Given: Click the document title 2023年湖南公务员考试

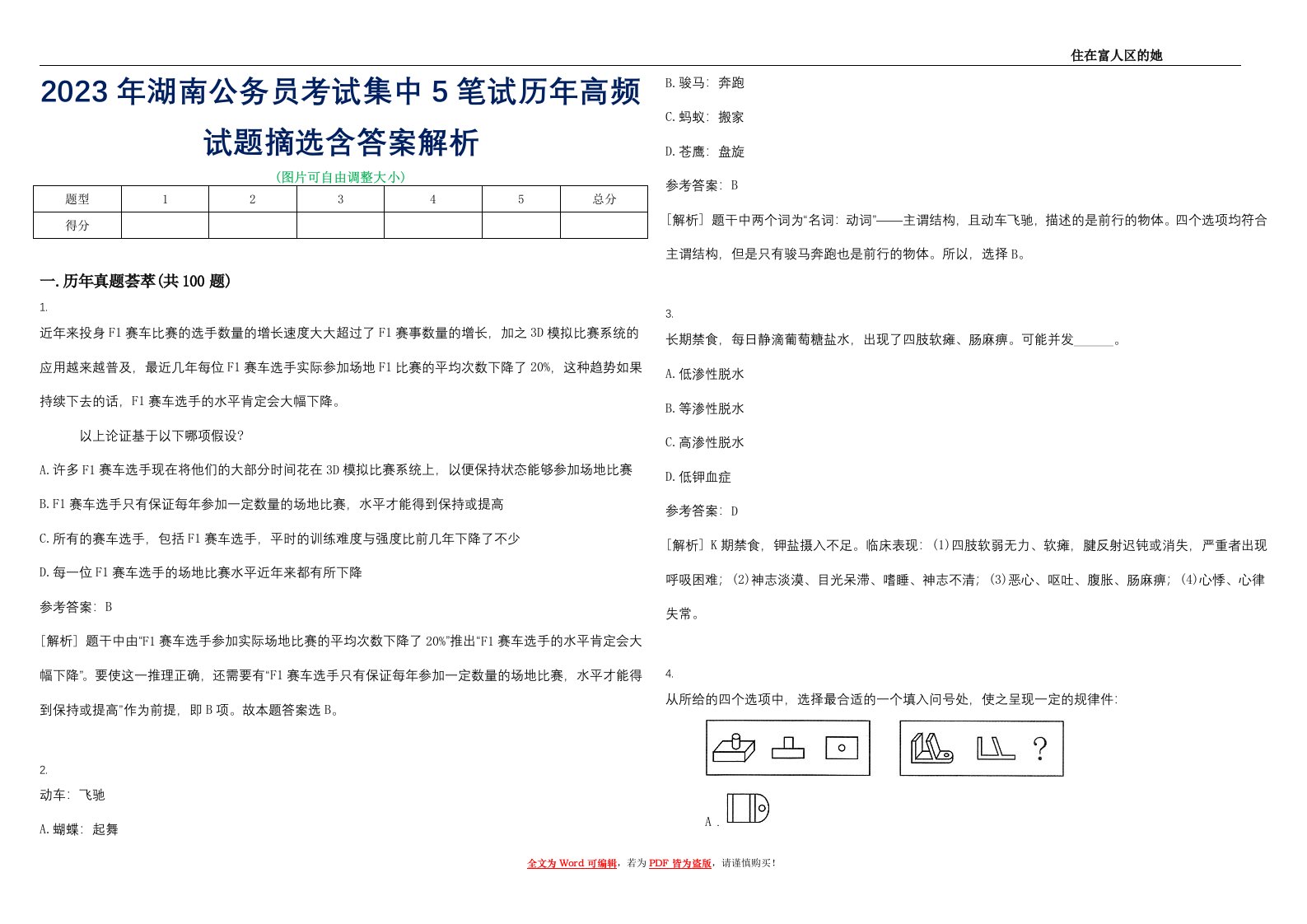Looking at the screenshot, I should pyautogui.click(x=341, y=91).
